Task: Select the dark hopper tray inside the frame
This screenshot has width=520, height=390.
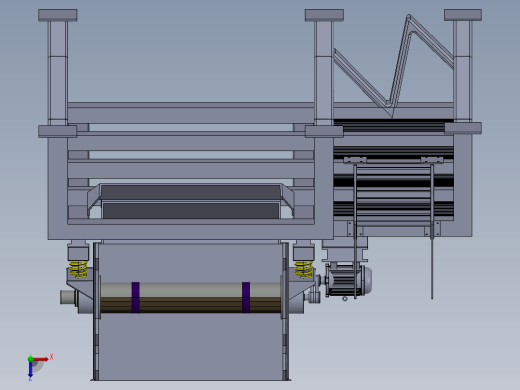Action: (191, 201)
